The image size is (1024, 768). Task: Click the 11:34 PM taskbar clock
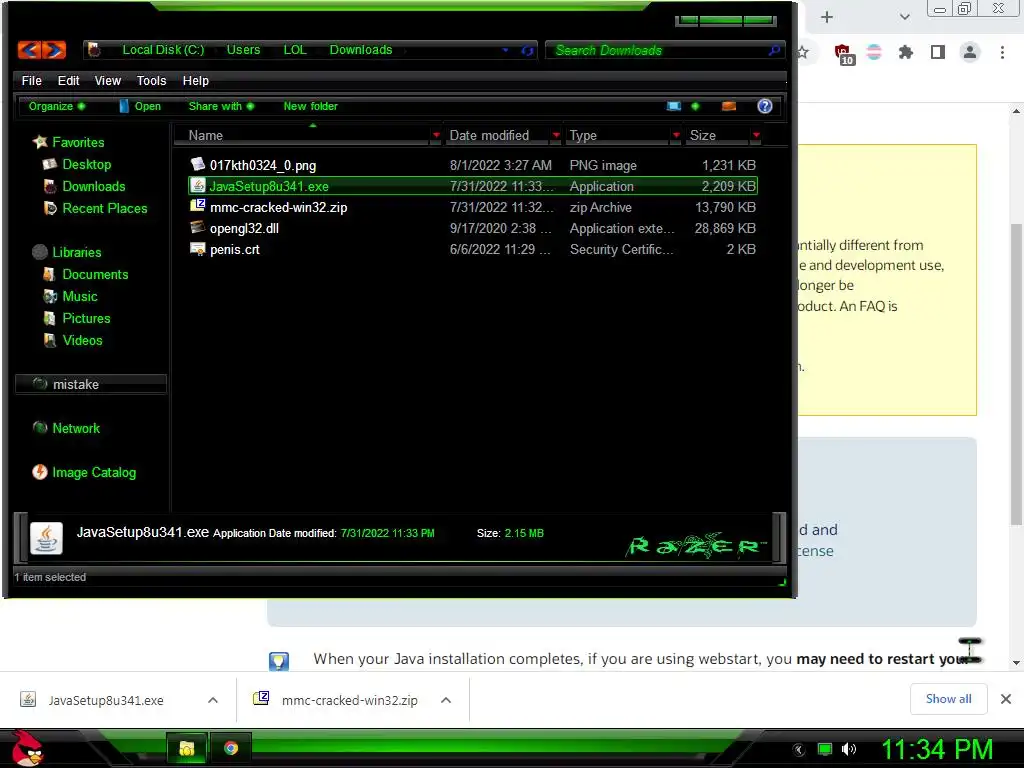(937, 749)
